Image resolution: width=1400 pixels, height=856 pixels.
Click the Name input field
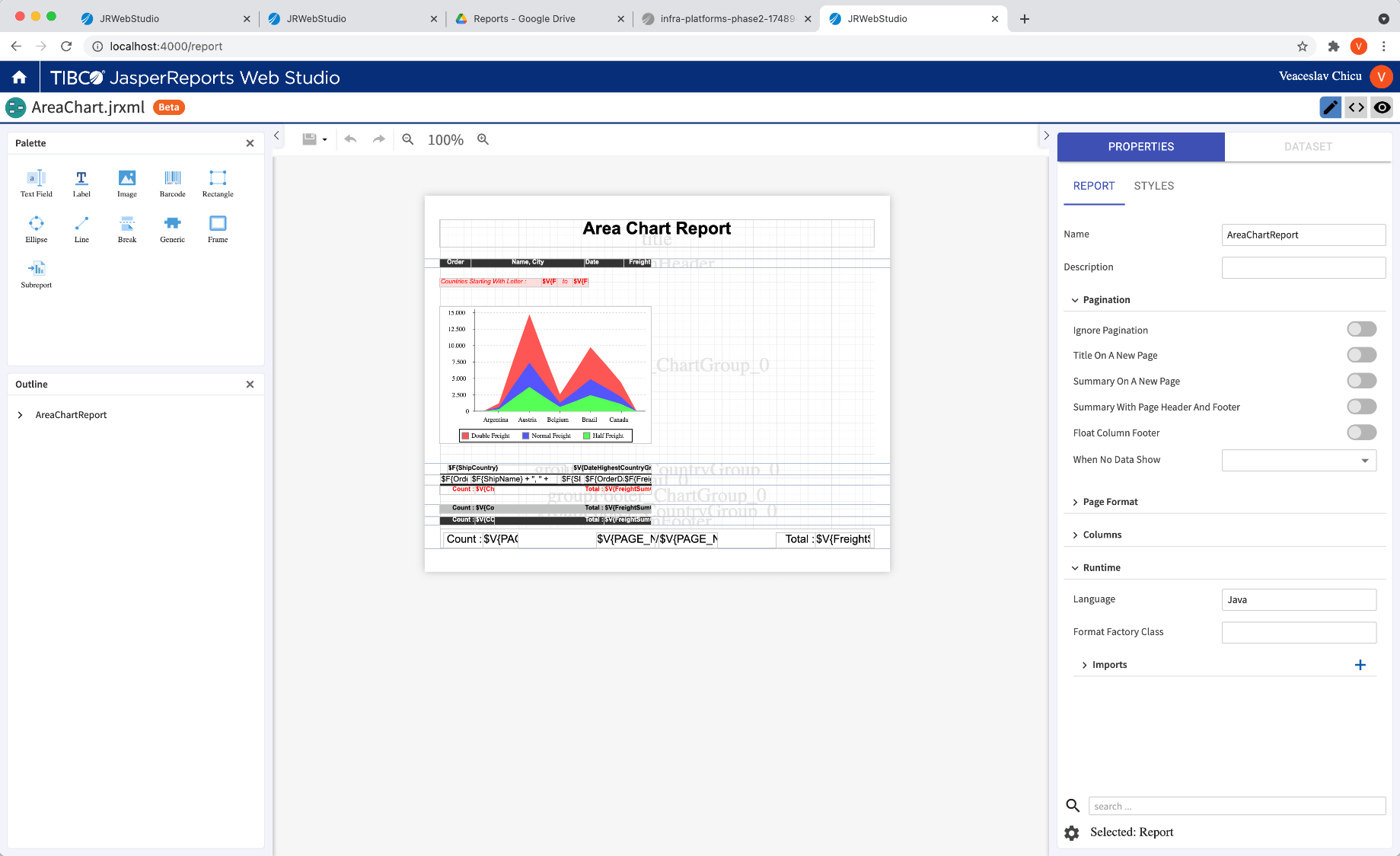coord(1303,235)
